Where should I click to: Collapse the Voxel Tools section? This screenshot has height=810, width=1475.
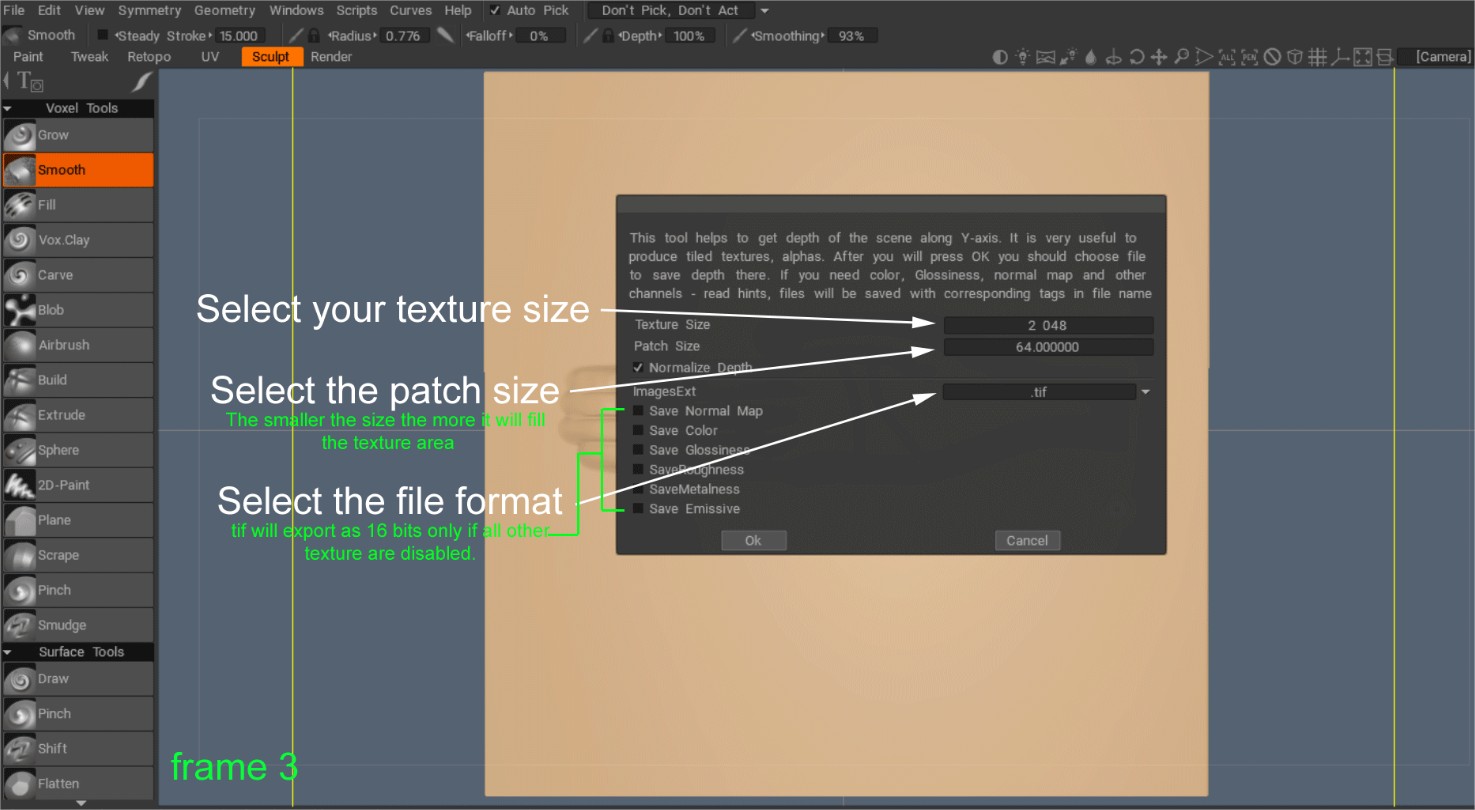(10, 107)
